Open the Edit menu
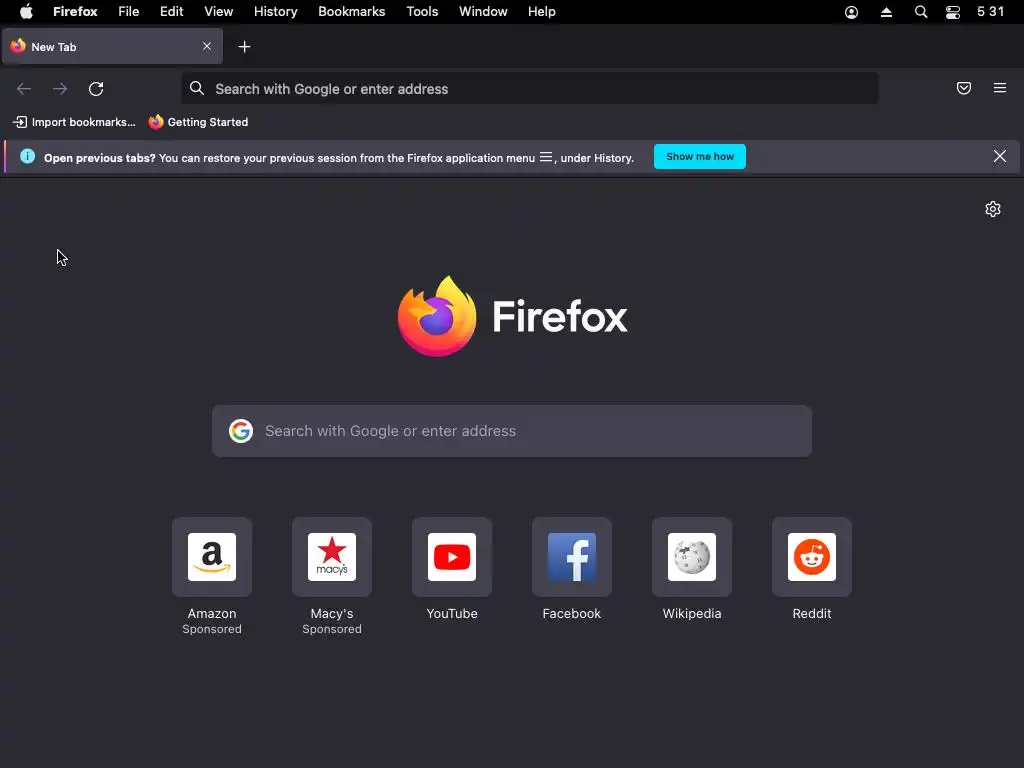 pos(172,12)
